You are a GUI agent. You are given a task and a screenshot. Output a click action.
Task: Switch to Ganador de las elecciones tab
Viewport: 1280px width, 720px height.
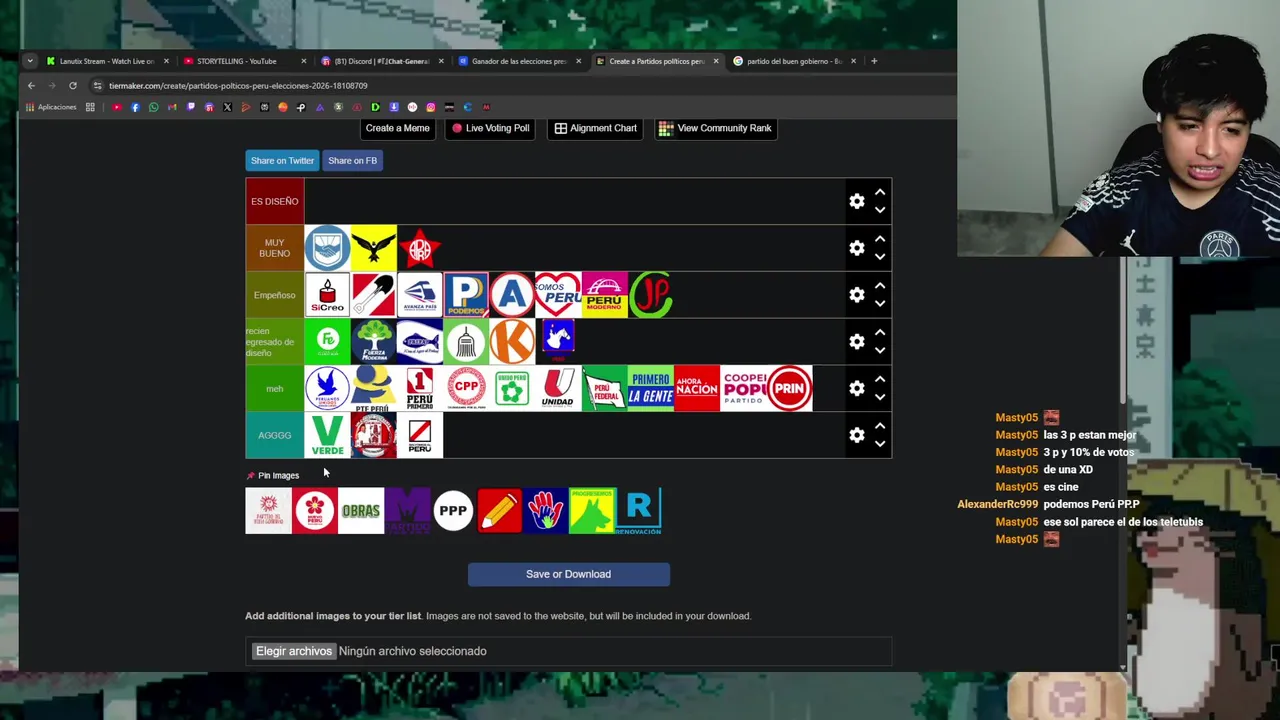click(x=519, y=61)
